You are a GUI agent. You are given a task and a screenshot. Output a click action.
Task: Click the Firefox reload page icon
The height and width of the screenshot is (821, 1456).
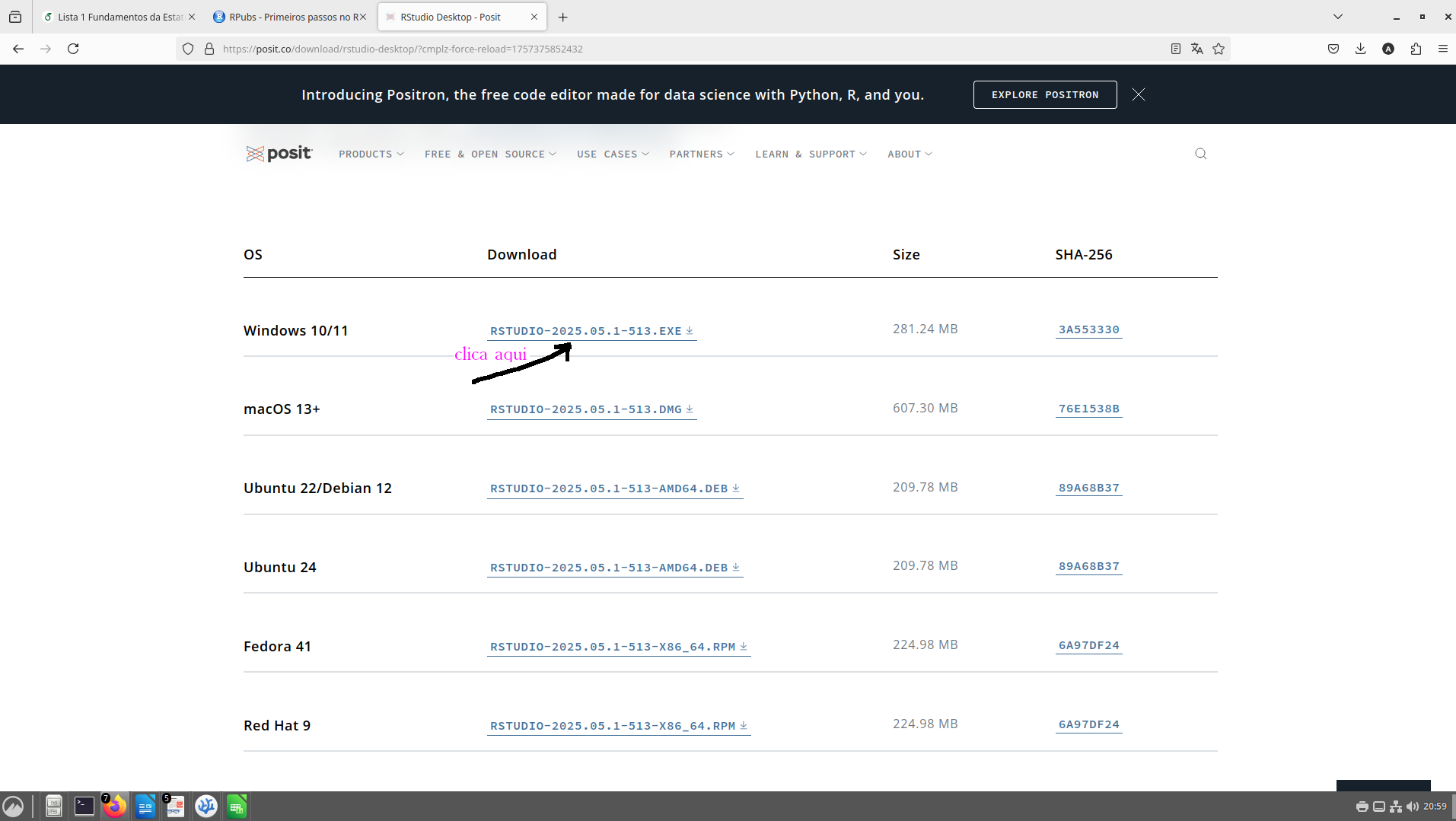[73, 49]
